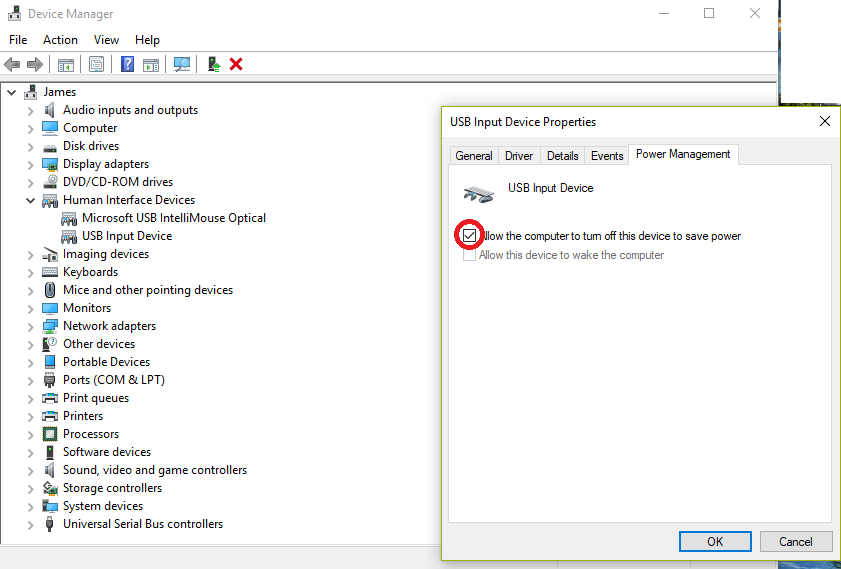Switch to the Driver tab
This screenshot has width=841, height=569.
(x=519, y=156)
